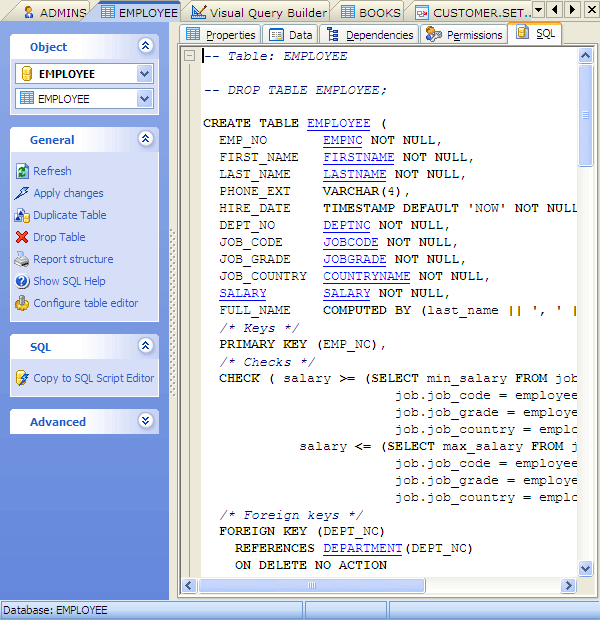Click the Permissions tab users icon
600x620 pixels.
pos(433,34)
